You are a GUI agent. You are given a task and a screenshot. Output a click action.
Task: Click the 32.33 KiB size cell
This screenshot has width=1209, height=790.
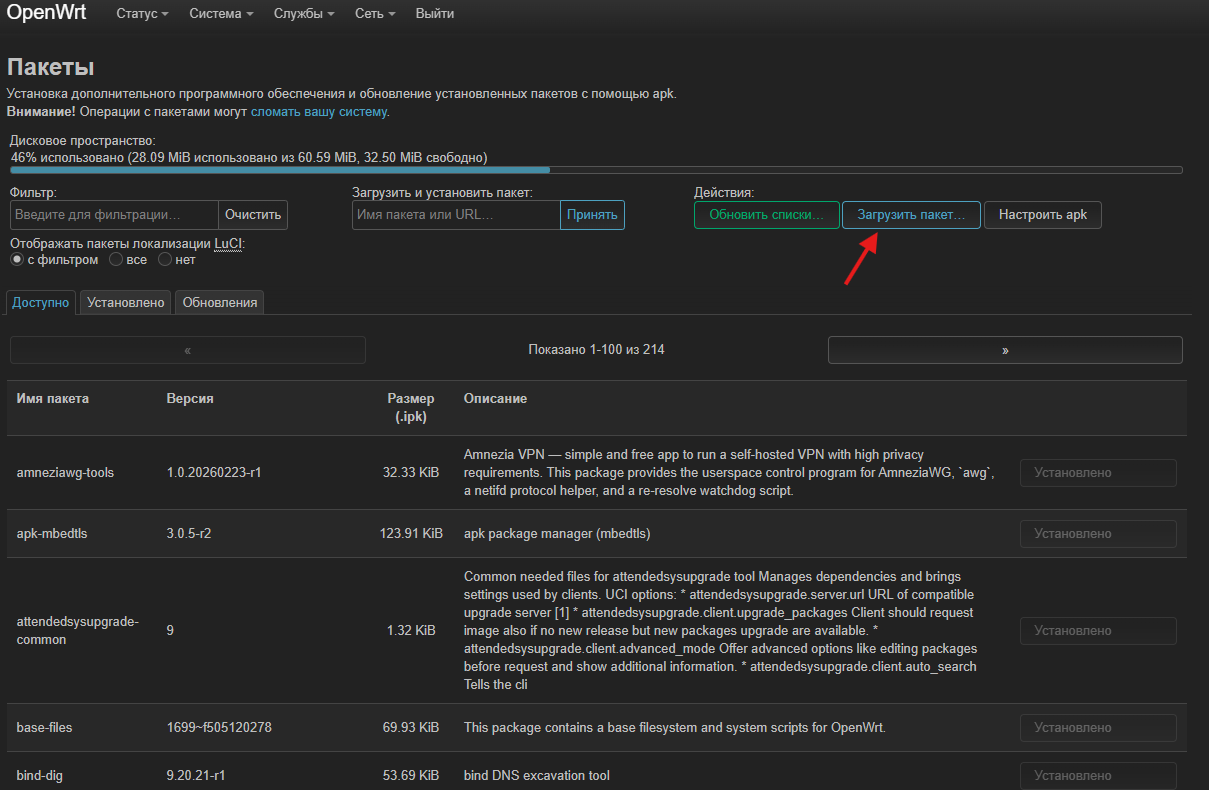point(409,473)
